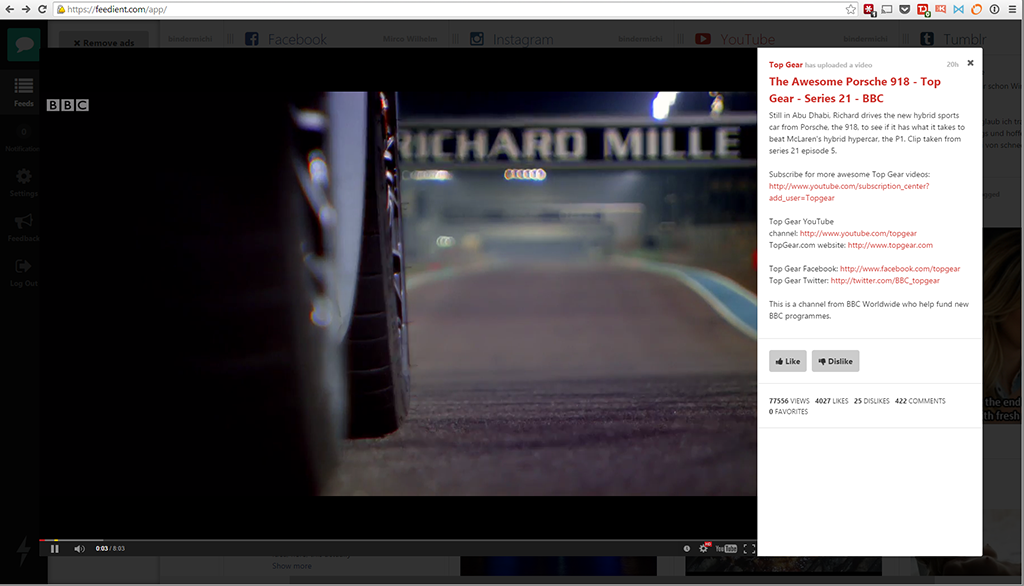The height and width of the screenshot is (586, 1024).
Task: Go back in the browser
Action: [9, 9]
